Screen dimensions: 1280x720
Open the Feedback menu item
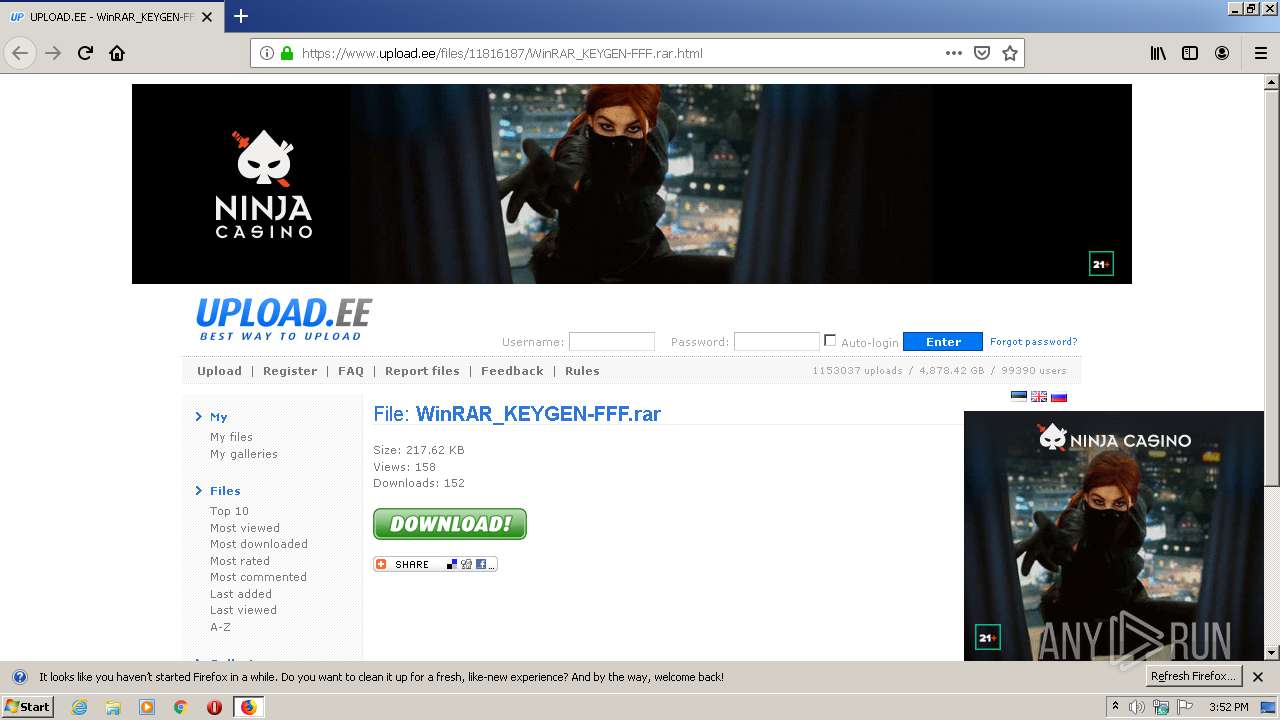click(x=512, y=371)
